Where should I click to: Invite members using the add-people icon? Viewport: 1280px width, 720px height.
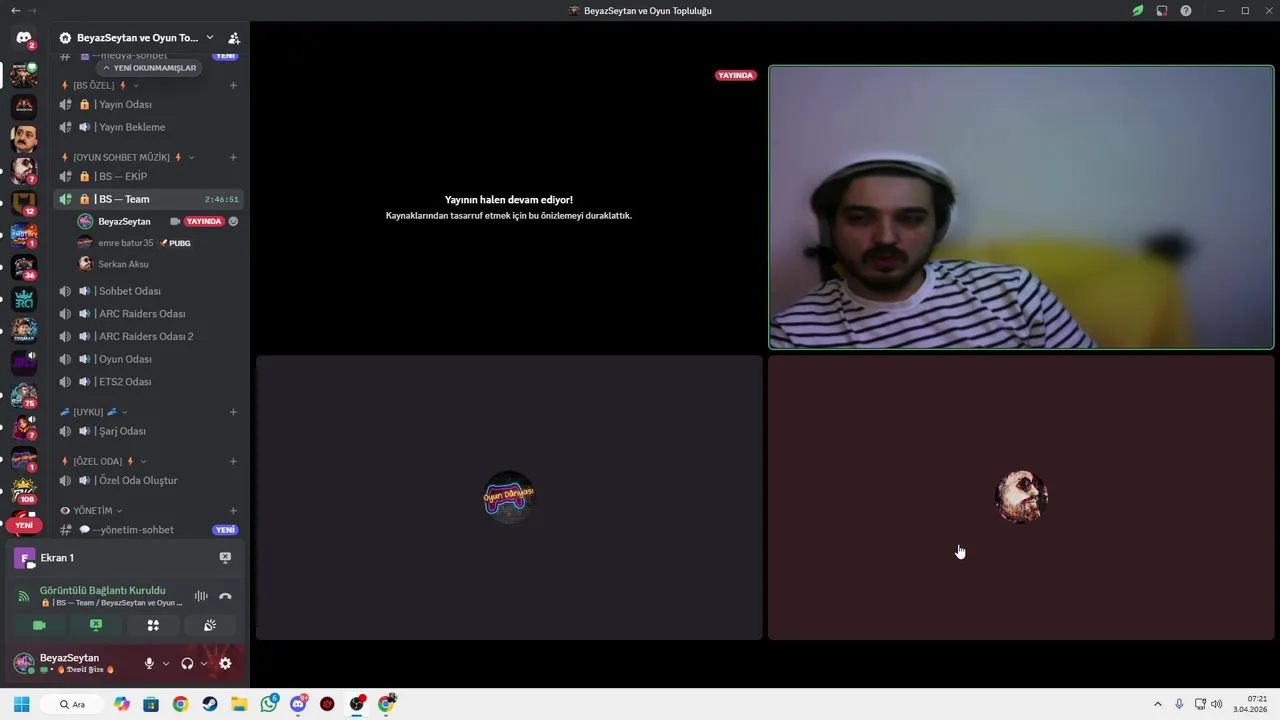coord(234,38)
